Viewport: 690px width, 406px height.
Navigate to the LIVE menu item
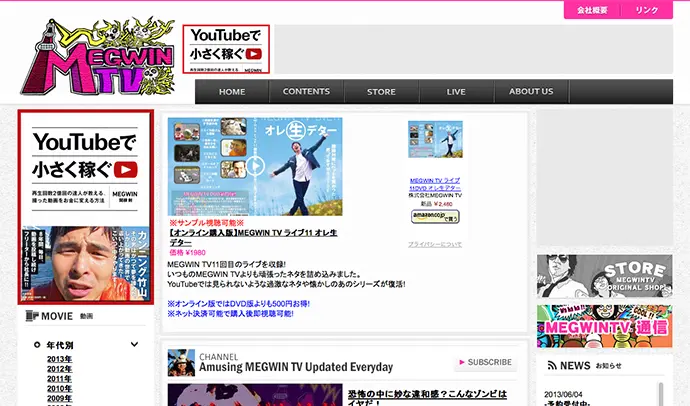[456, 92]
